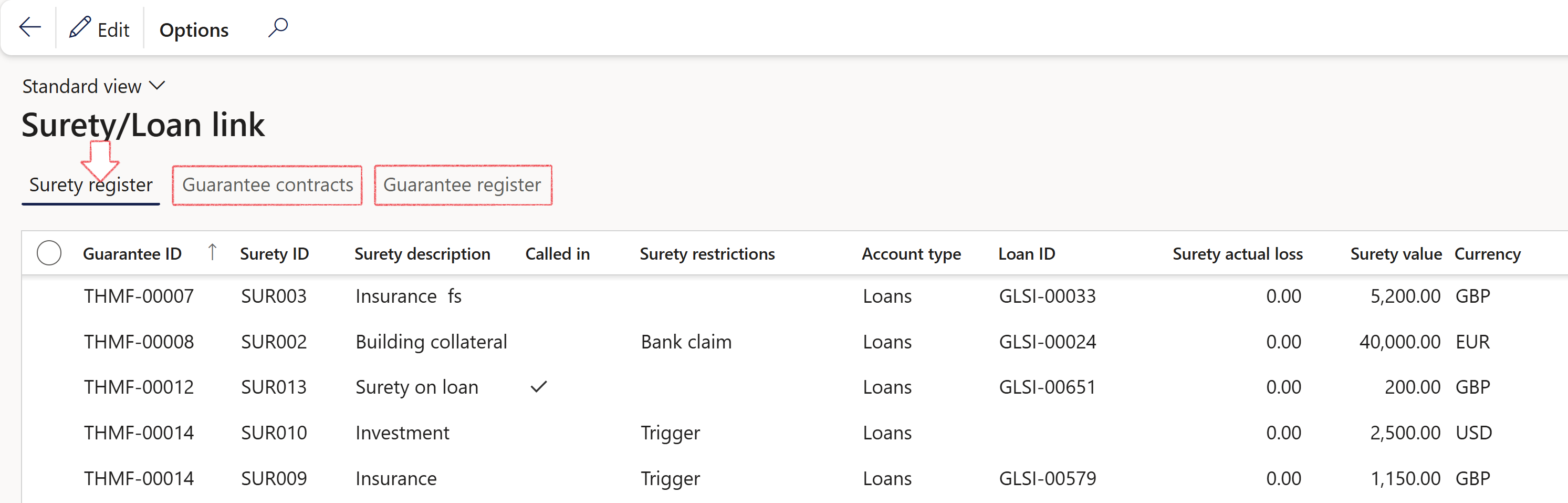This screenshot has height=503, width=1568.
Task: Open the search magnifying glass
Action: point(278,27)
